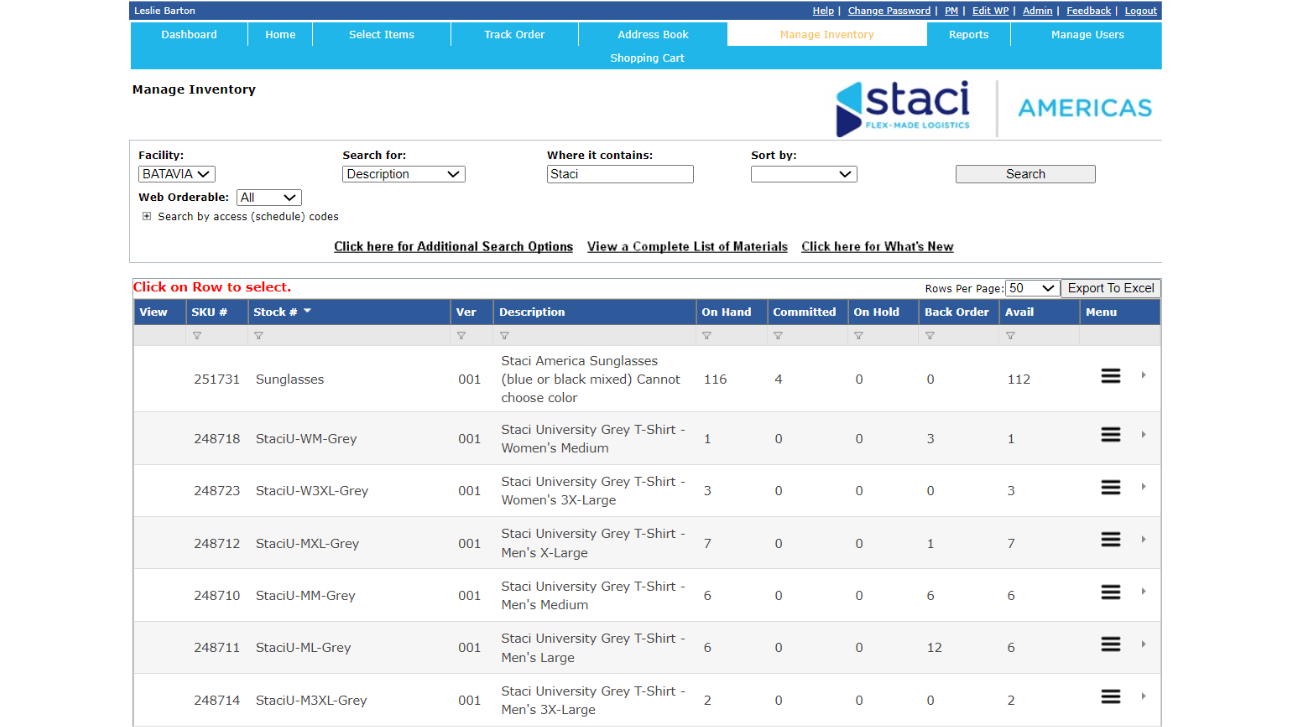This screenshot has width=1290, height=727.
Task: Click the Logout link
Action: click(1141, 11)
